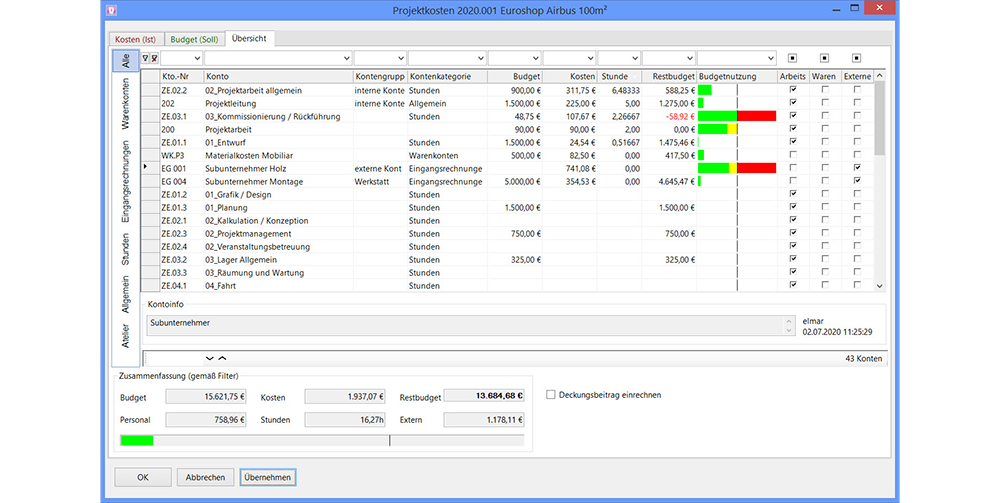Select the Stunden vertical tab

pyautogui.click(x=126, y=249)
